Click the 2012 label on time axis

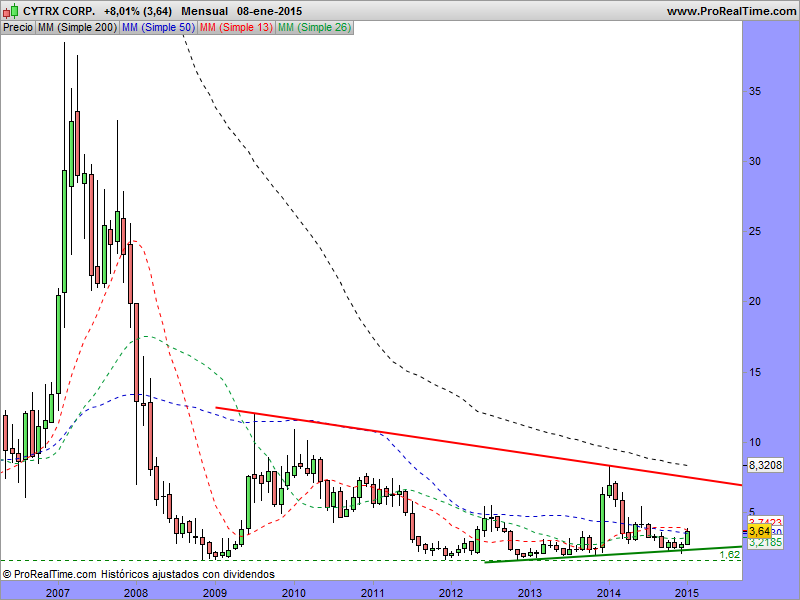pyautogui.click(x=451, y=592)
